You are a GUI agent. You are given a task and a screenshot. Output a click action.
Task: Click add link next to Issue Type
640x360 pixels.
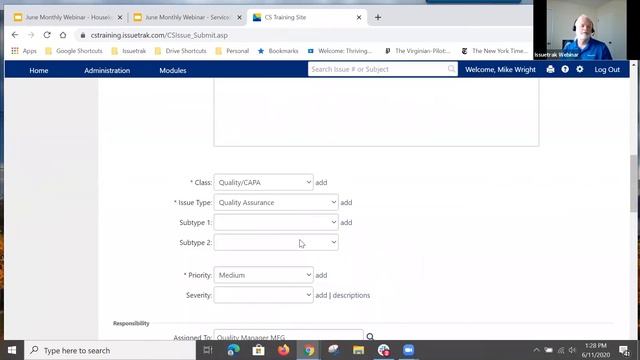pos(346,202)
